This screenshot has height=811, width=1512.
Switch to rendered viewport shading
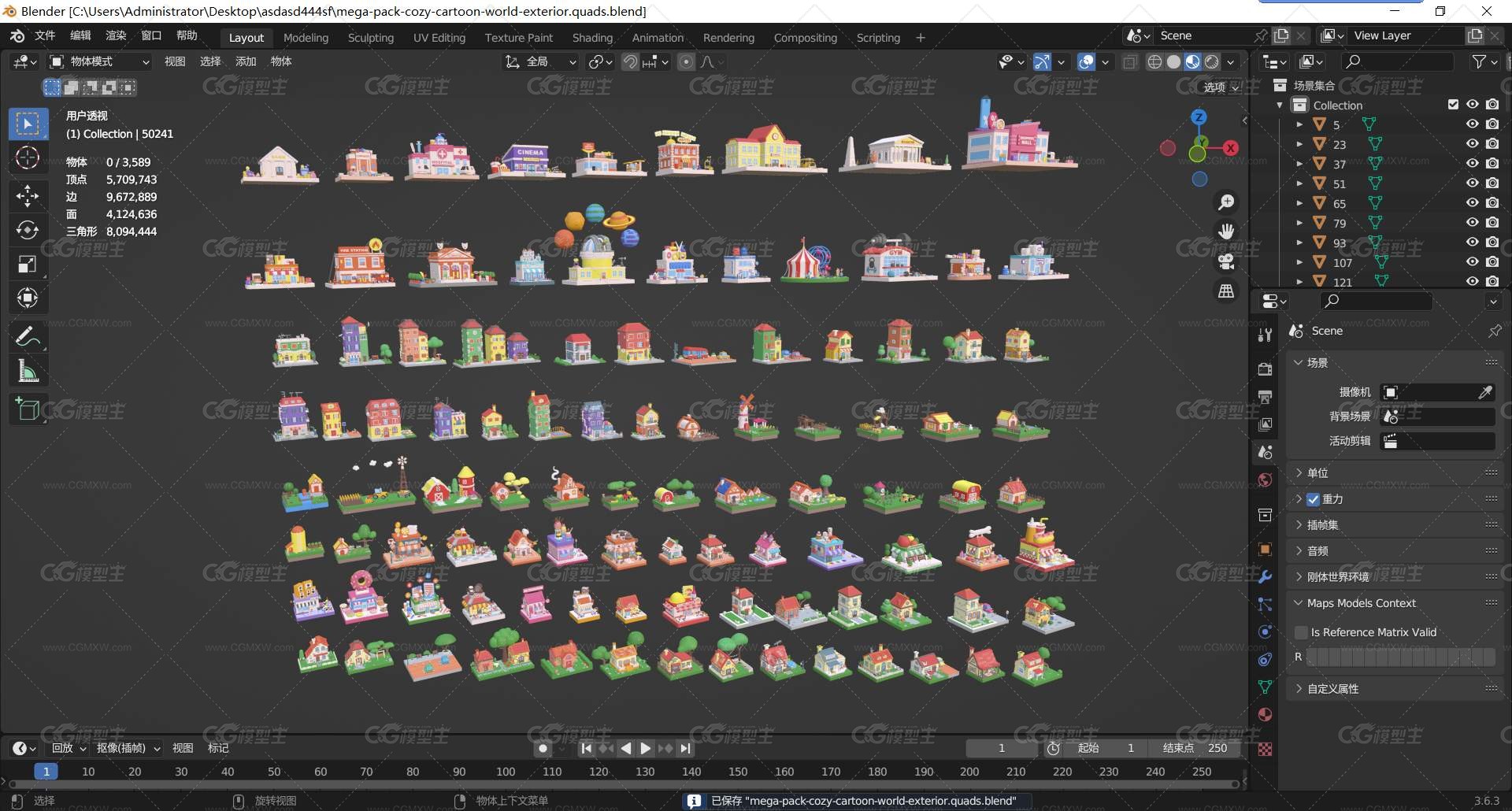pyautogui.click(x=1212, y=61)
